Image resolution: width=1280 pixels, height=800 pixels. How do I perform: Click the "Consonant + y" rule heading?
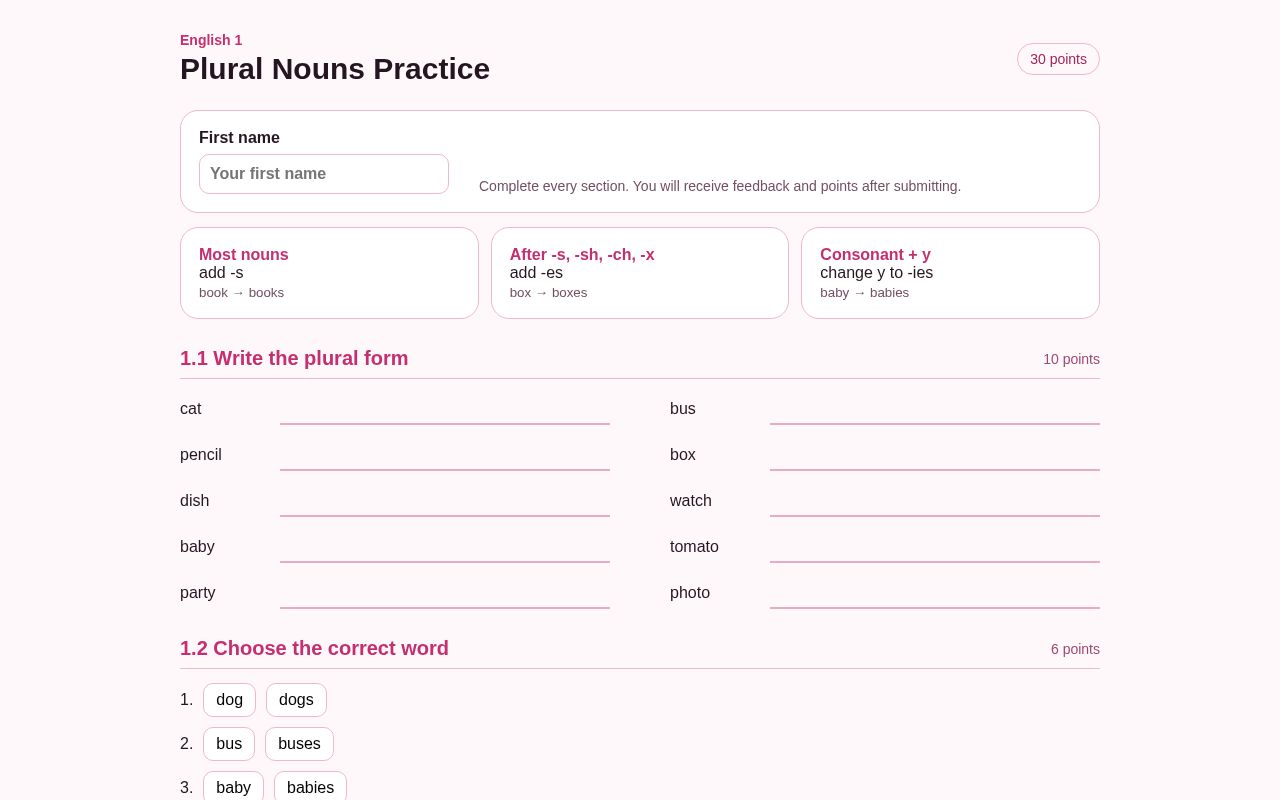point(875,255)
